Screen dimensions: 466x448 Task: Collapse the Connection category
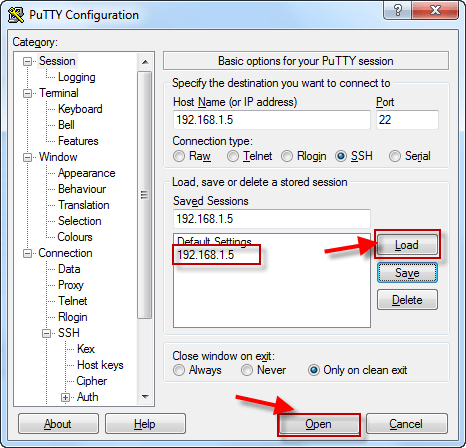pyautogui.click(x=27, y=254)
